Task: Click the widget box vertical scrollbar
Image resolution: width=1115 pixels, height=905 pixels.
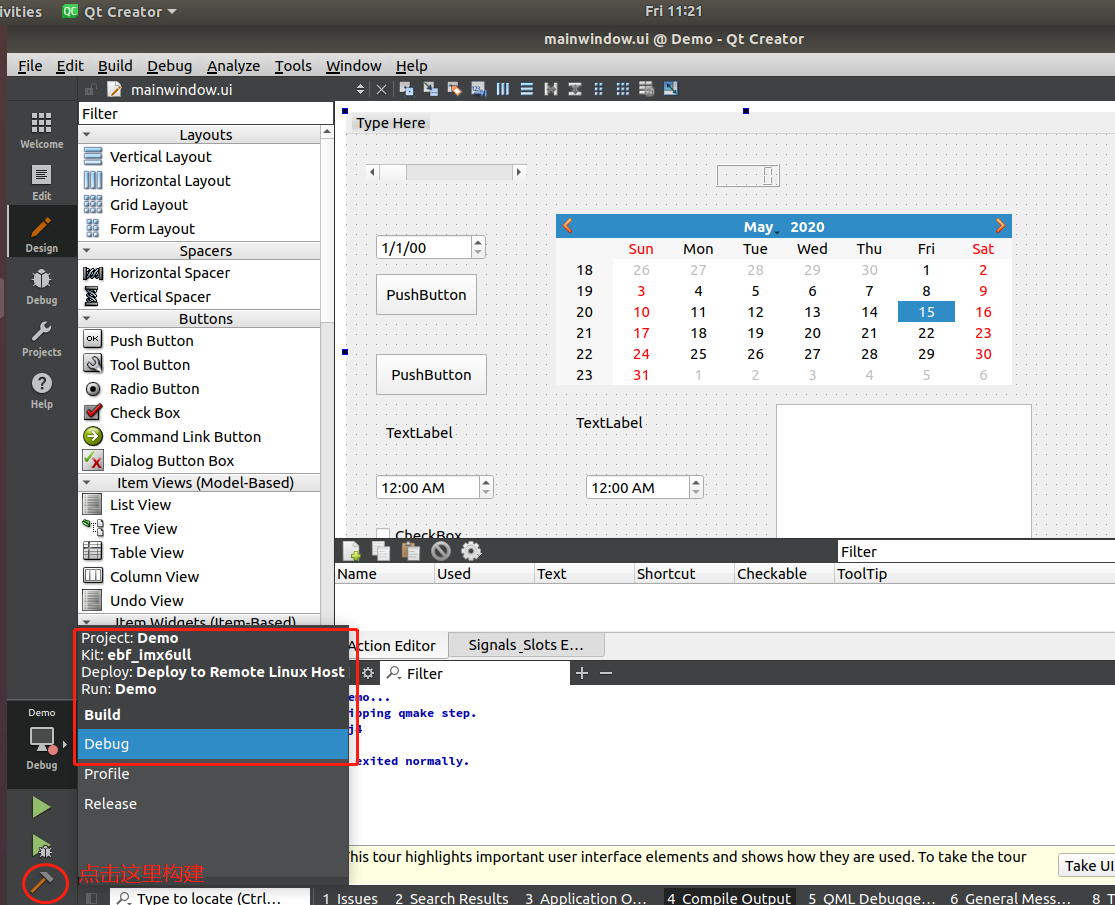Action: [x=327, y=373]
